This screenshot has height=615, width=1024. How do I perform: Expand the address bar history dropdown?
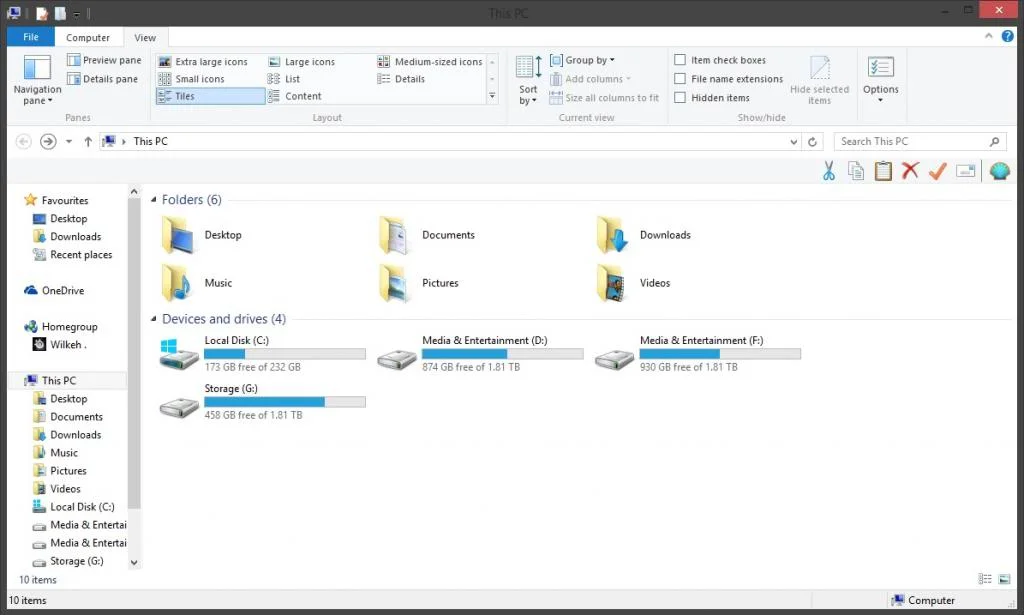[x=793, y=142]
